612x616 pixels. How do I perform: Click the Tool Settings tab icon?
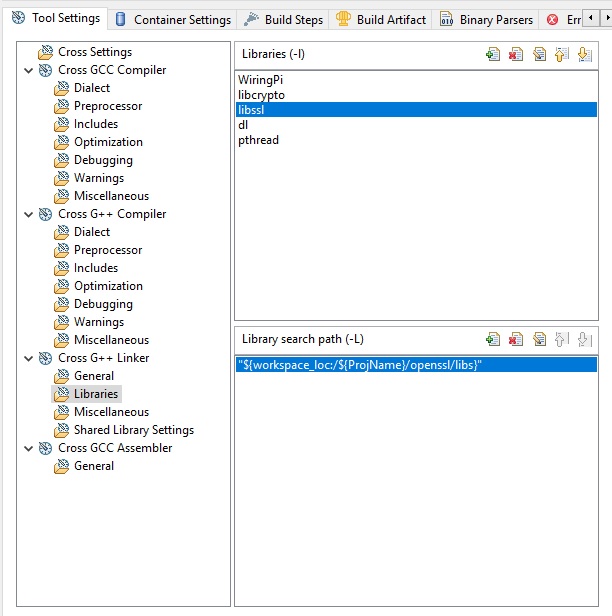coord(18,18)
